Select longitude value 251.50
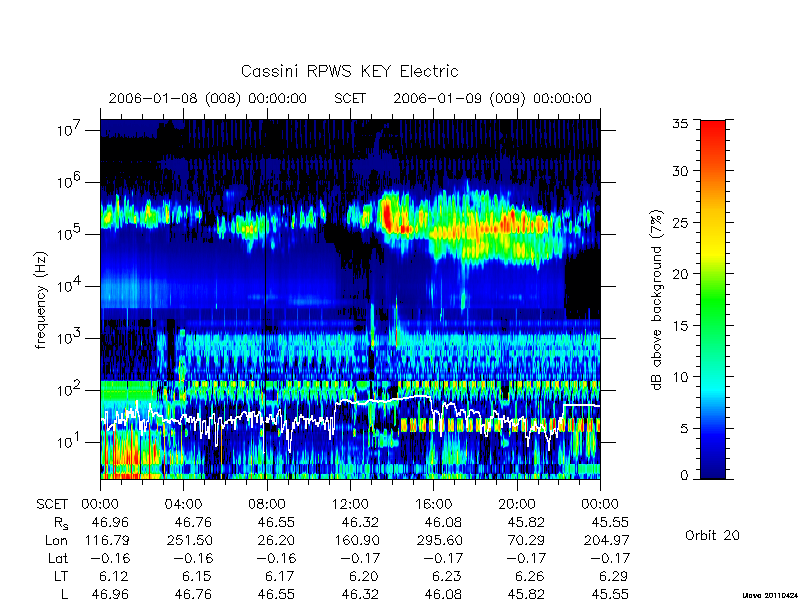The height and width of the screenshot is (600, 800). tap(190, 540)
